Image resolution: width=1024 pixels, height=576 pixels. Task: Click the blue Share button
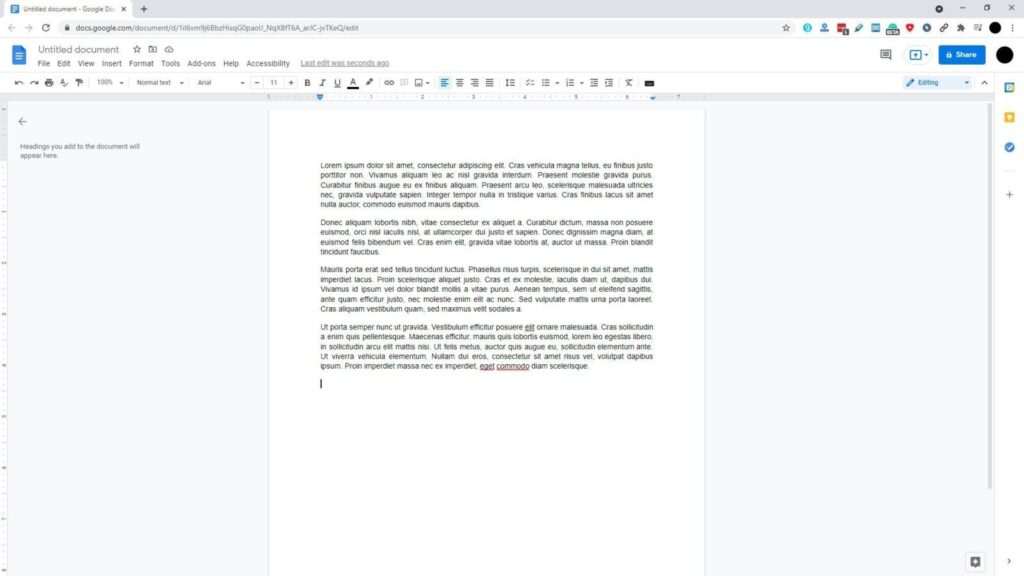click(x=961, y=55)
